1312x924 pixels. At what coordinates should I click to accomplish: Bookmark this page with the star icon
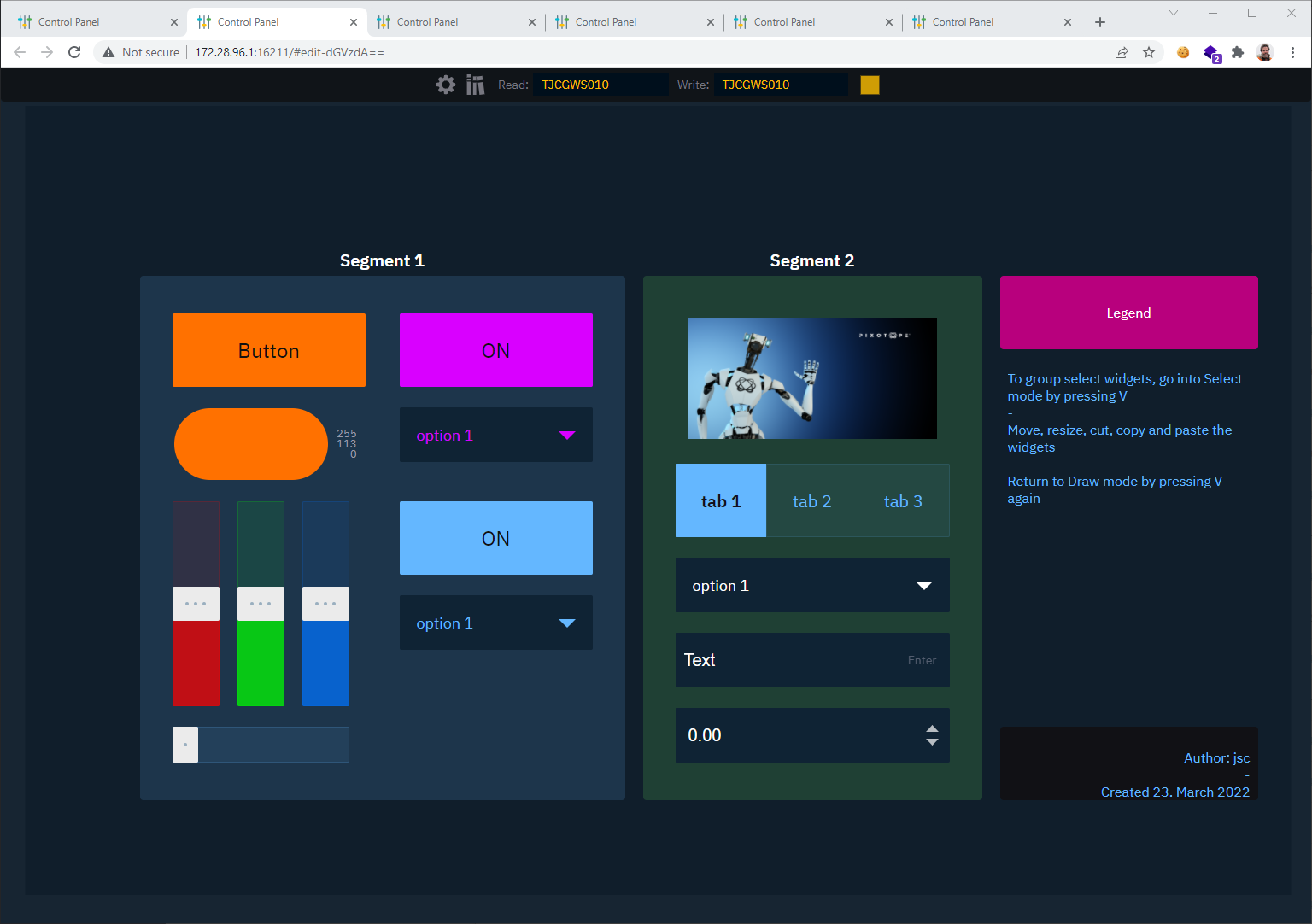click(x=1148, y=52)
